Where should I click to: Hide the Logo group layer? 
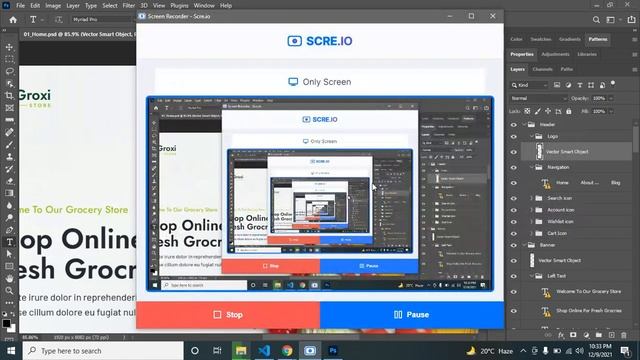click(x=513, y=136)
